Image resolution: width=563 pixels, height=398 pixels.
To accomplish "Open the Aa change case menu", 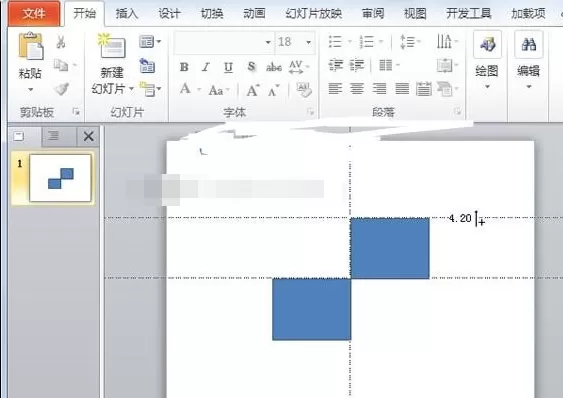I will (218, 90).
